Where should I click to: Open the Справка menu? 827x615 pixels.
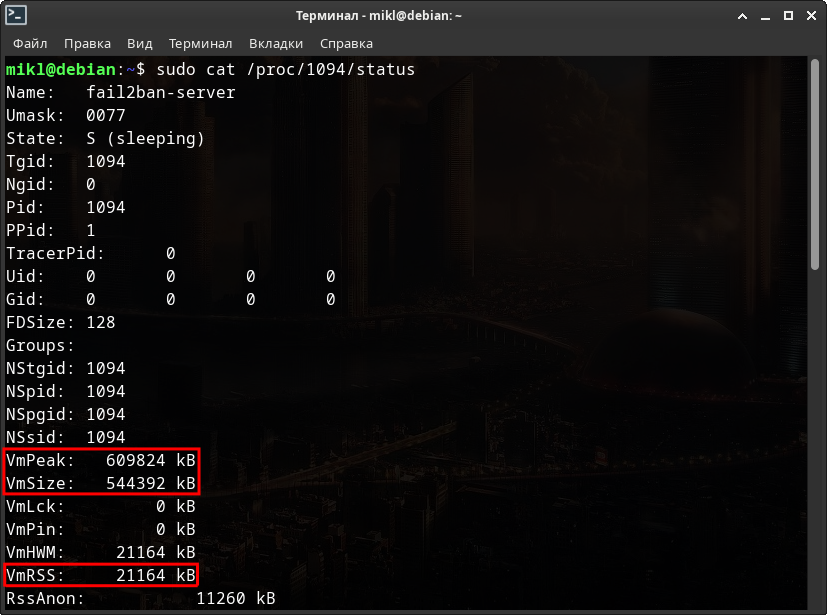click(x=346, y=44)
